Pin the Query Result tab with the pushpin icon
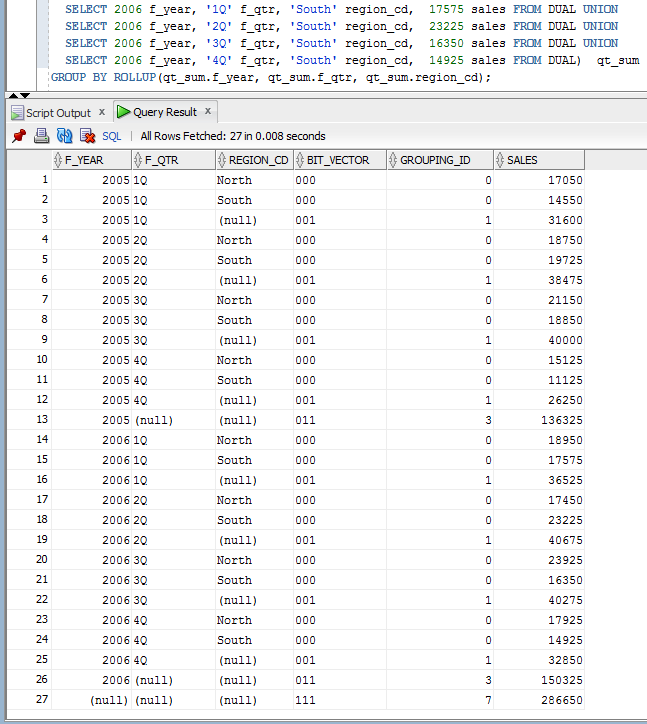Screen dimensions: 647x724 point(19,136)
